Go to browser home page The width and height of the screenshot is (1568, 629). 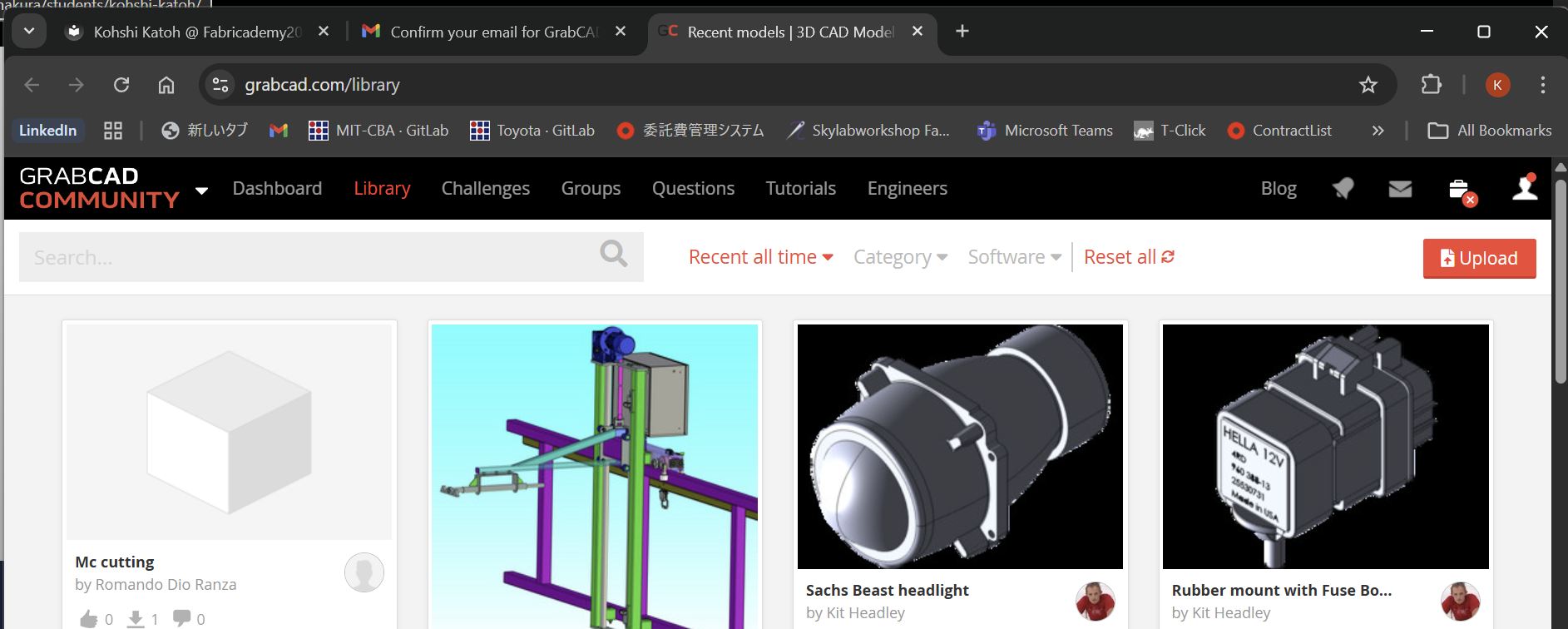166,85
